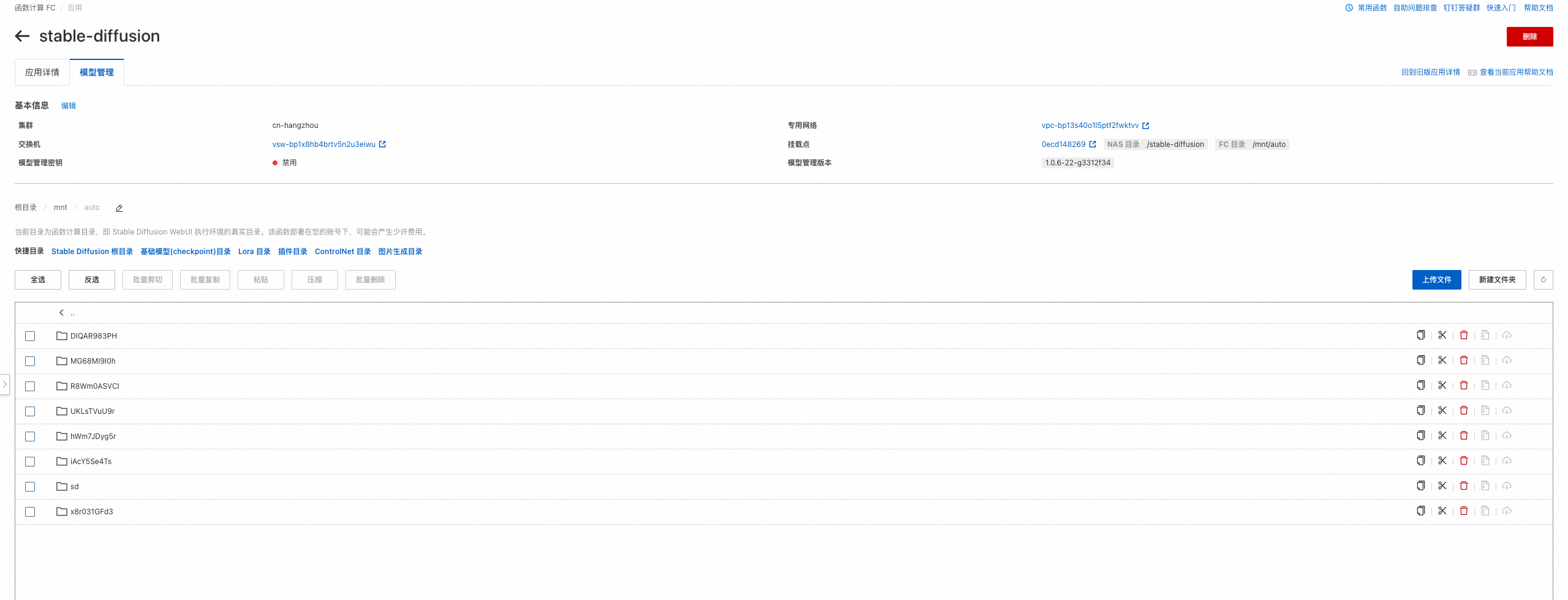Copy the MG68MI9I0h folder
The height and width of the screenshot is (600, 1568).
point(1420,360)
